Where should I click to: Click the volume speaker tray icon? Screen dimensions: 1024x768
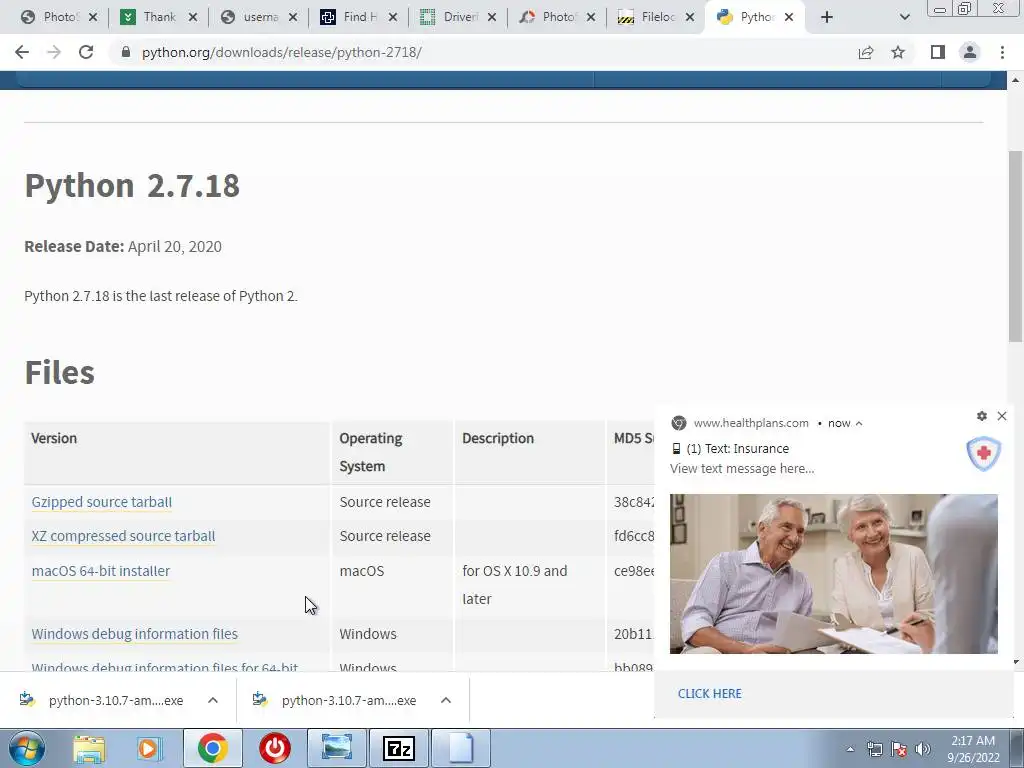point(923,749)
